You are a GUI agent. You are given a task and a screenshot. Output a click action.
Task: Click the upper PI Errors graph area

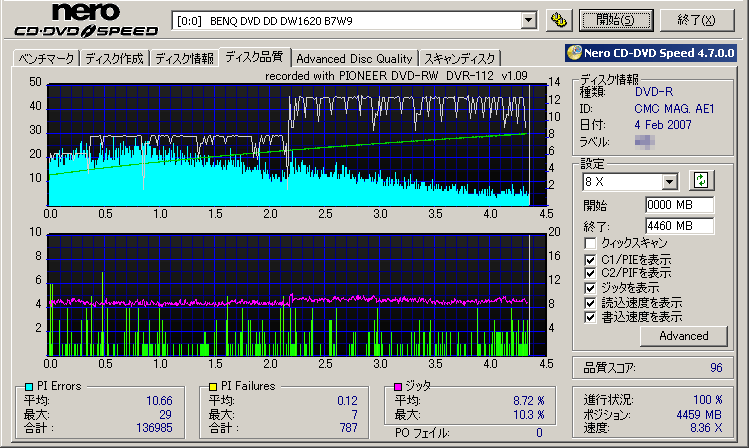tap(297, 145)
